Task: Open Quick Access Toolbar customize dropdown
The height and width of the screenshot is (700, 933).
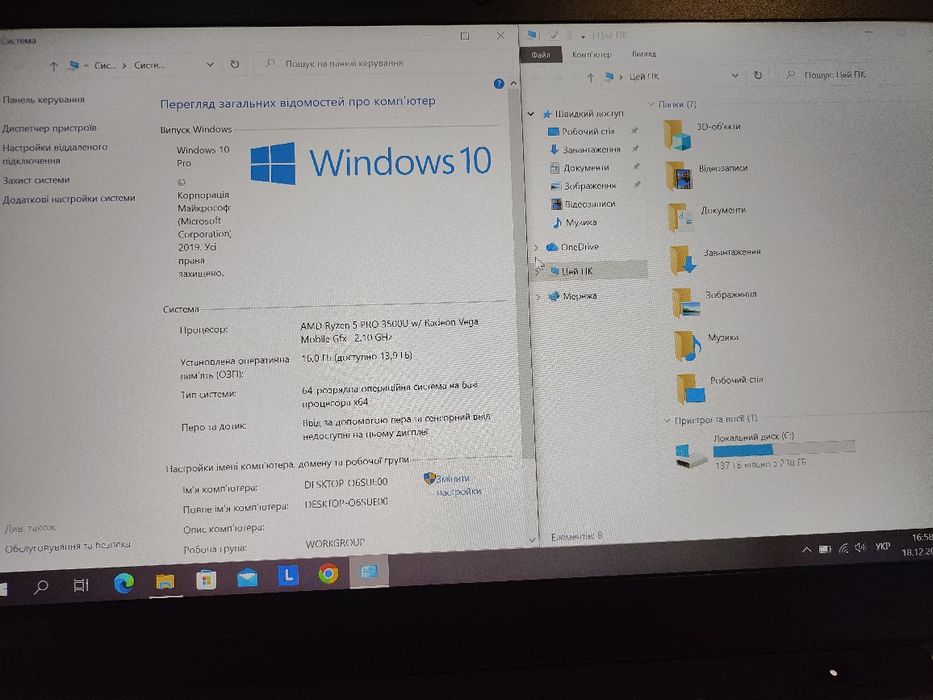Action: (x=583, y=37)
